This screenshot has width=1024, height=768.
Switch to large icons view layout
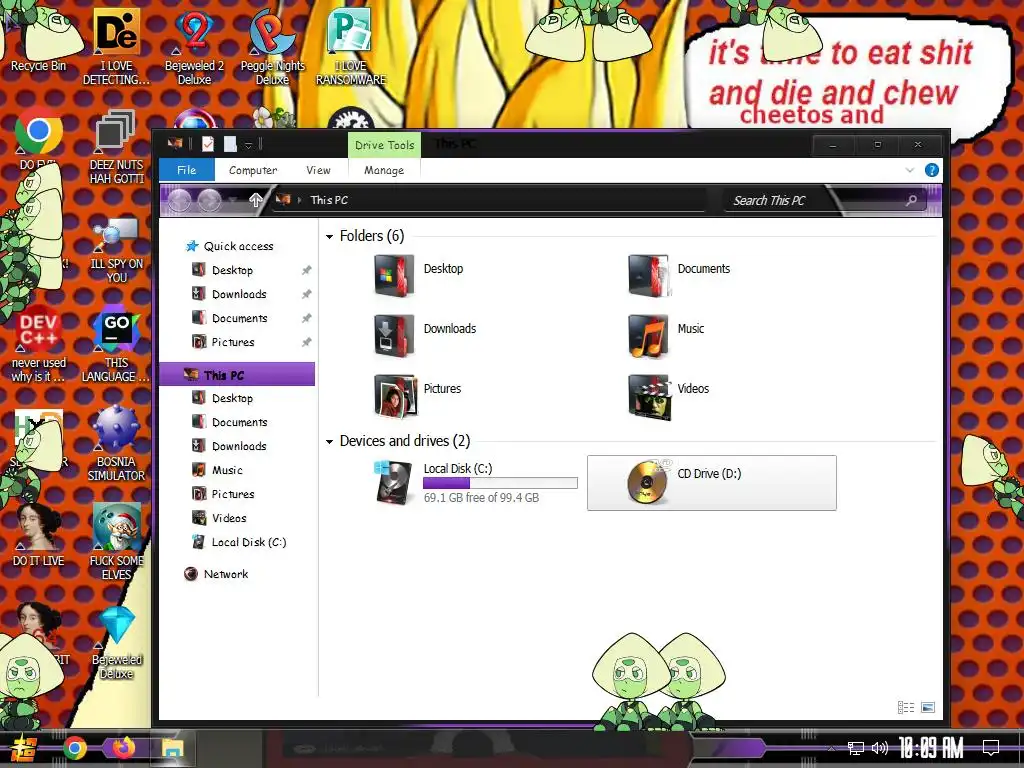click(928, 707)
